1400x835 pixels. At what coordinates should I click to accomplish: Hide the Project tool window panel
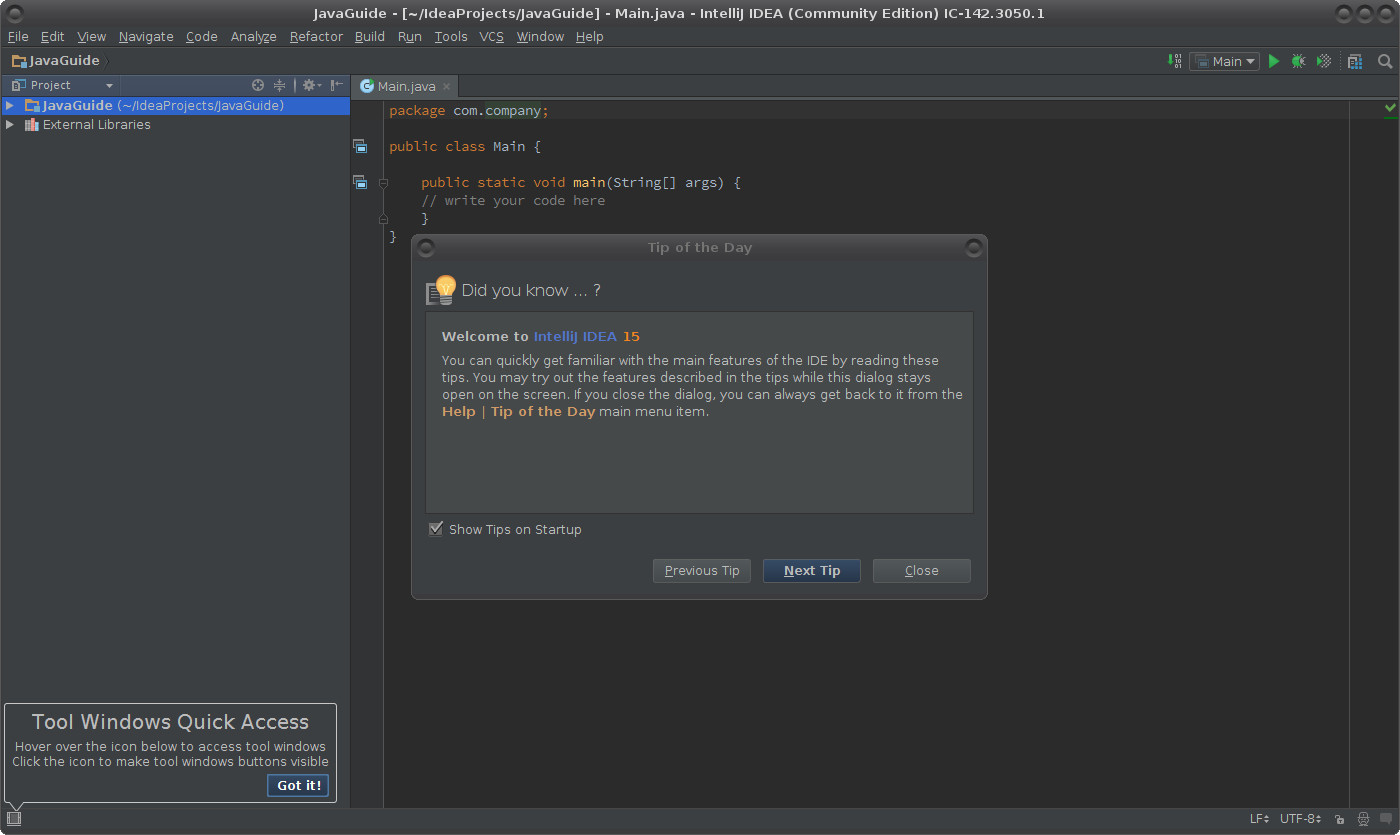[337, 85]
